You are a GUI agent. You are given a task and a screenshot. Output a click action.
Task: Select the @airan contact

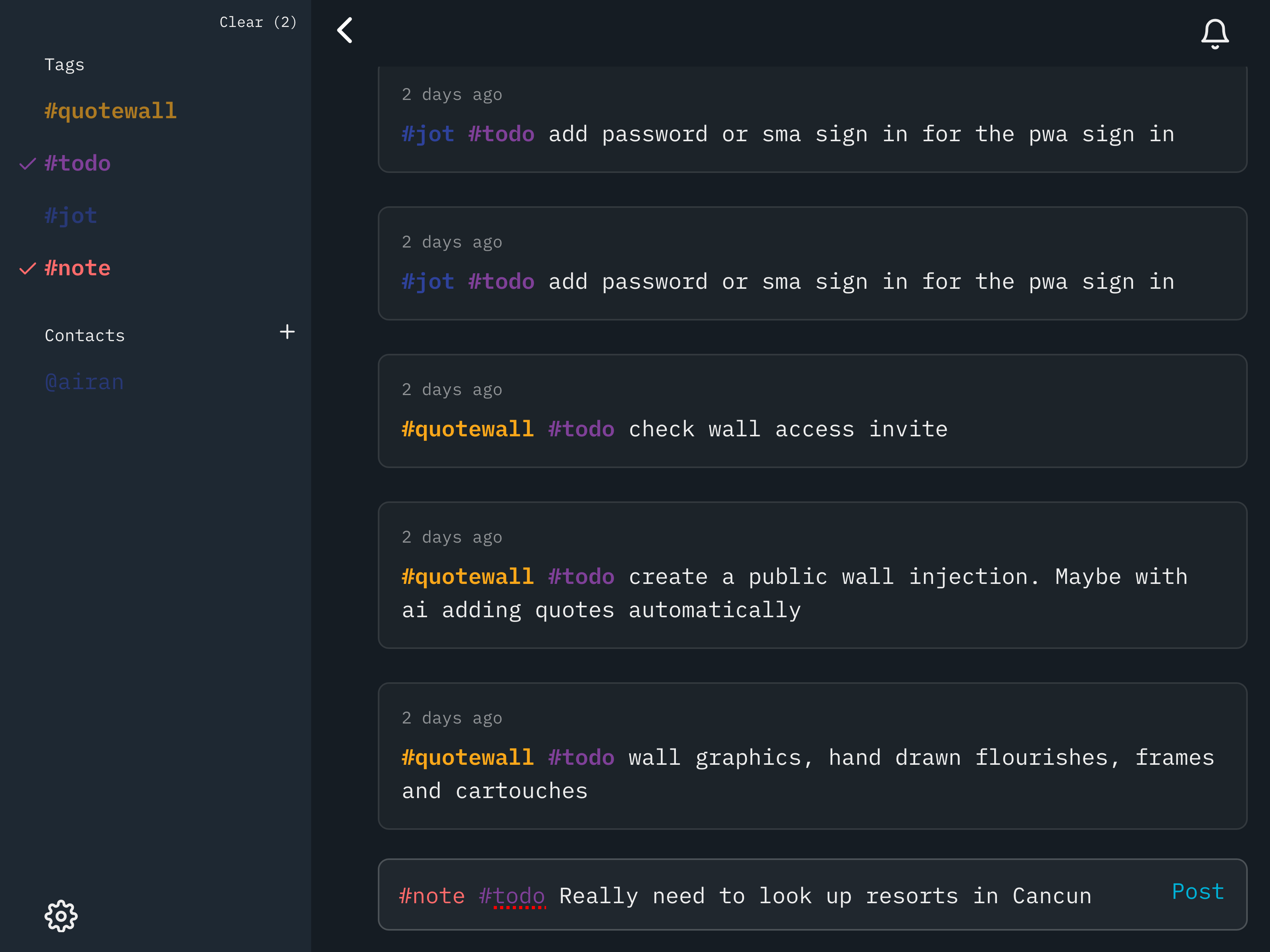click(x=84, y=382)
